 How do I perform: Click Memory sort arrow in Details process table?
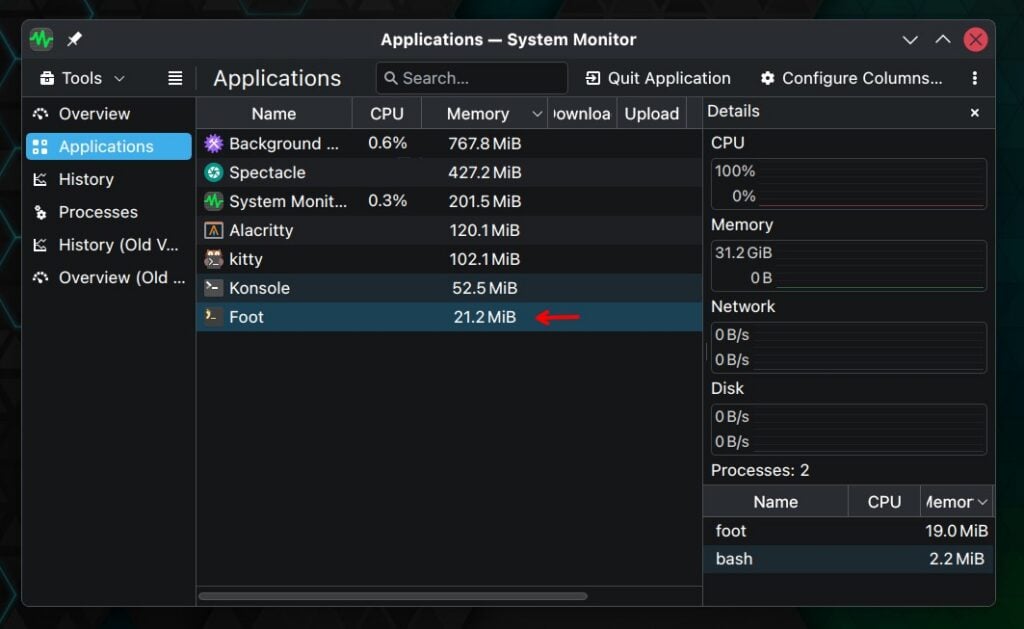click(982, 502)
